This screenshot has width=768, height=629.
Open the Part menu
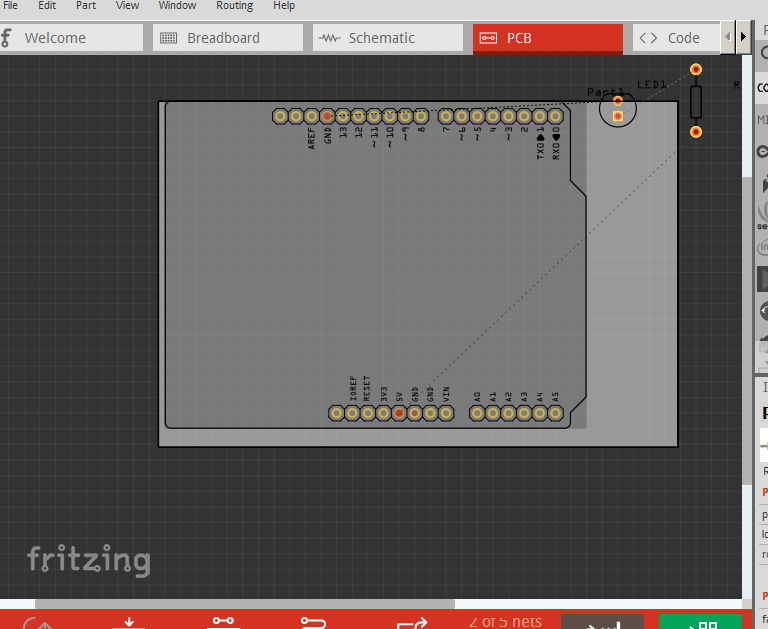click(x=86, y=5)
